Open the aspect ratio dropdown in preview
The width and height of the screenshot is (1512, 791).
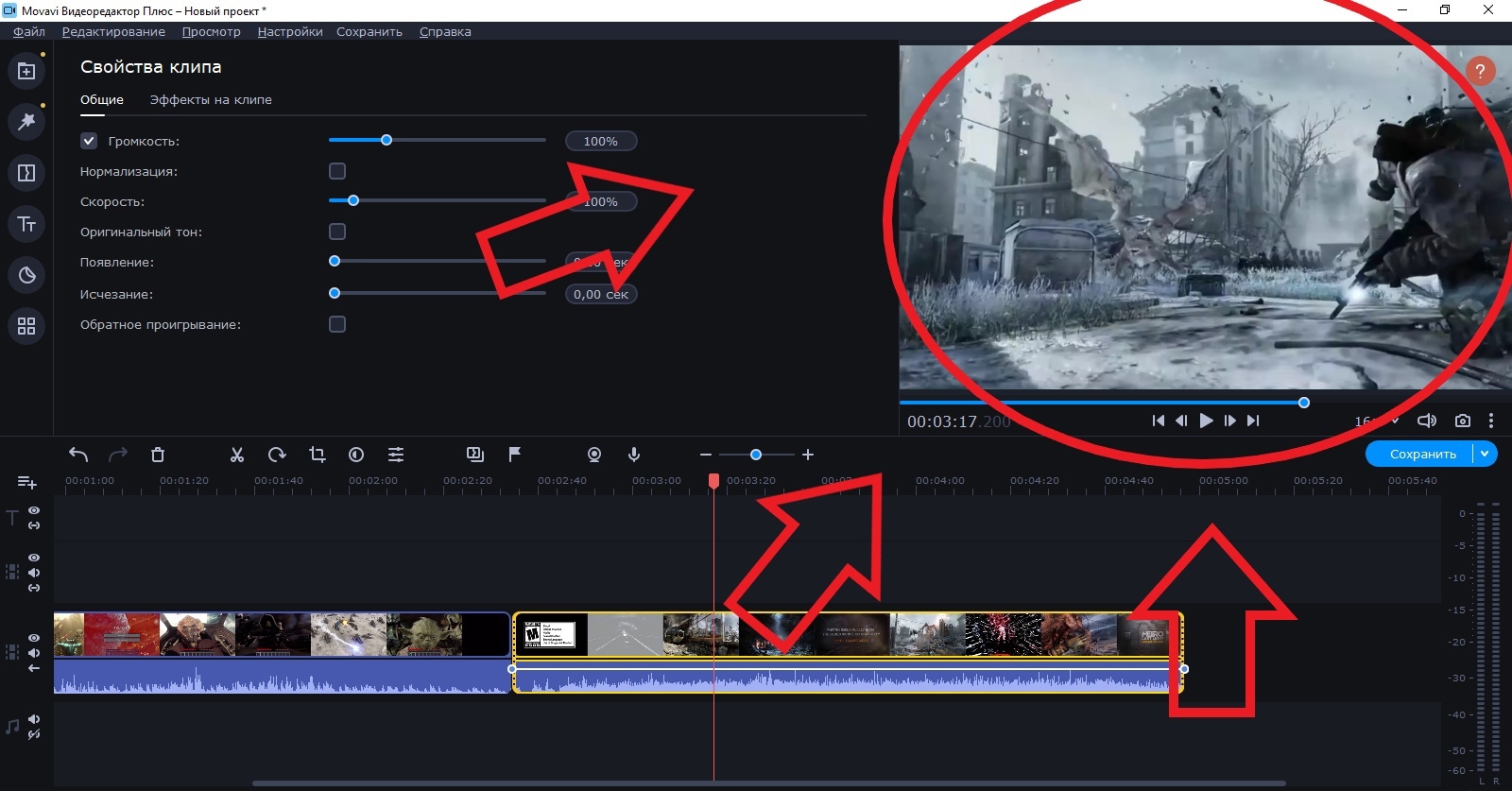coord(1377,421)
